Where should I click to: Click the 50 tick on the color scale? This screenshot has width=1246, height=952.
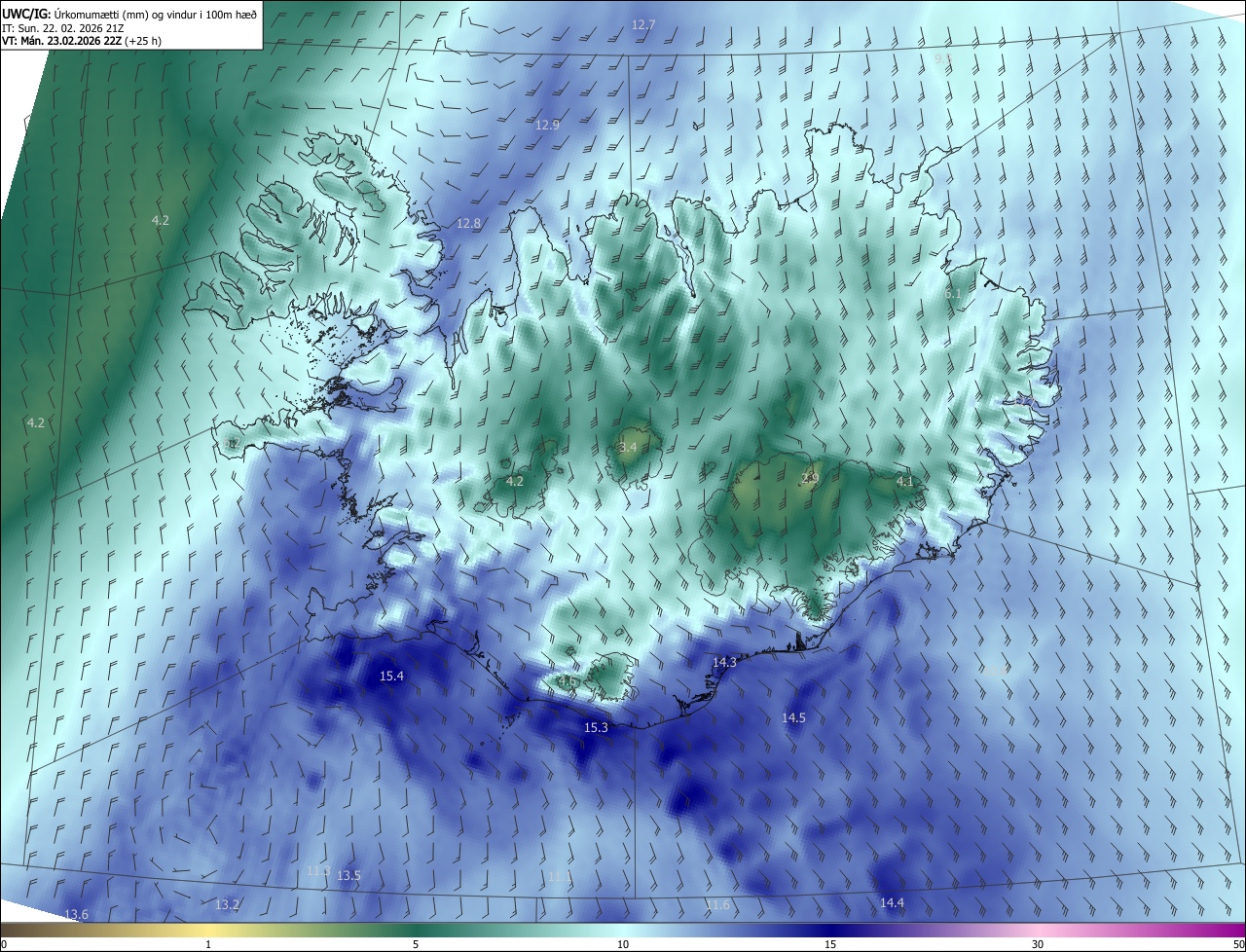tap(1238, 944)
